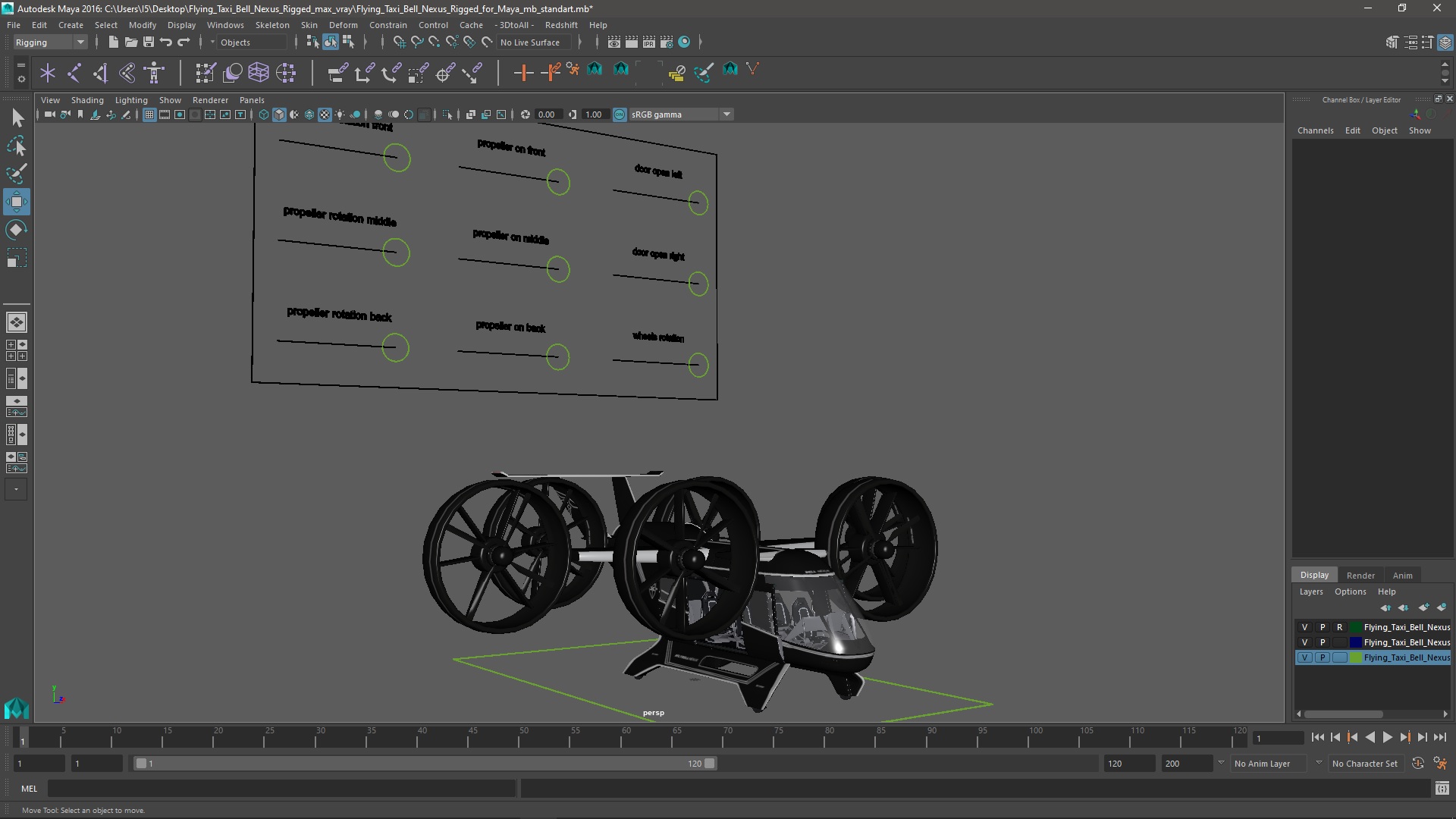Click the Display tab in panel
Image resolution: width=1456 pixels, height=819 pixels.
(x=1314, y=574)
